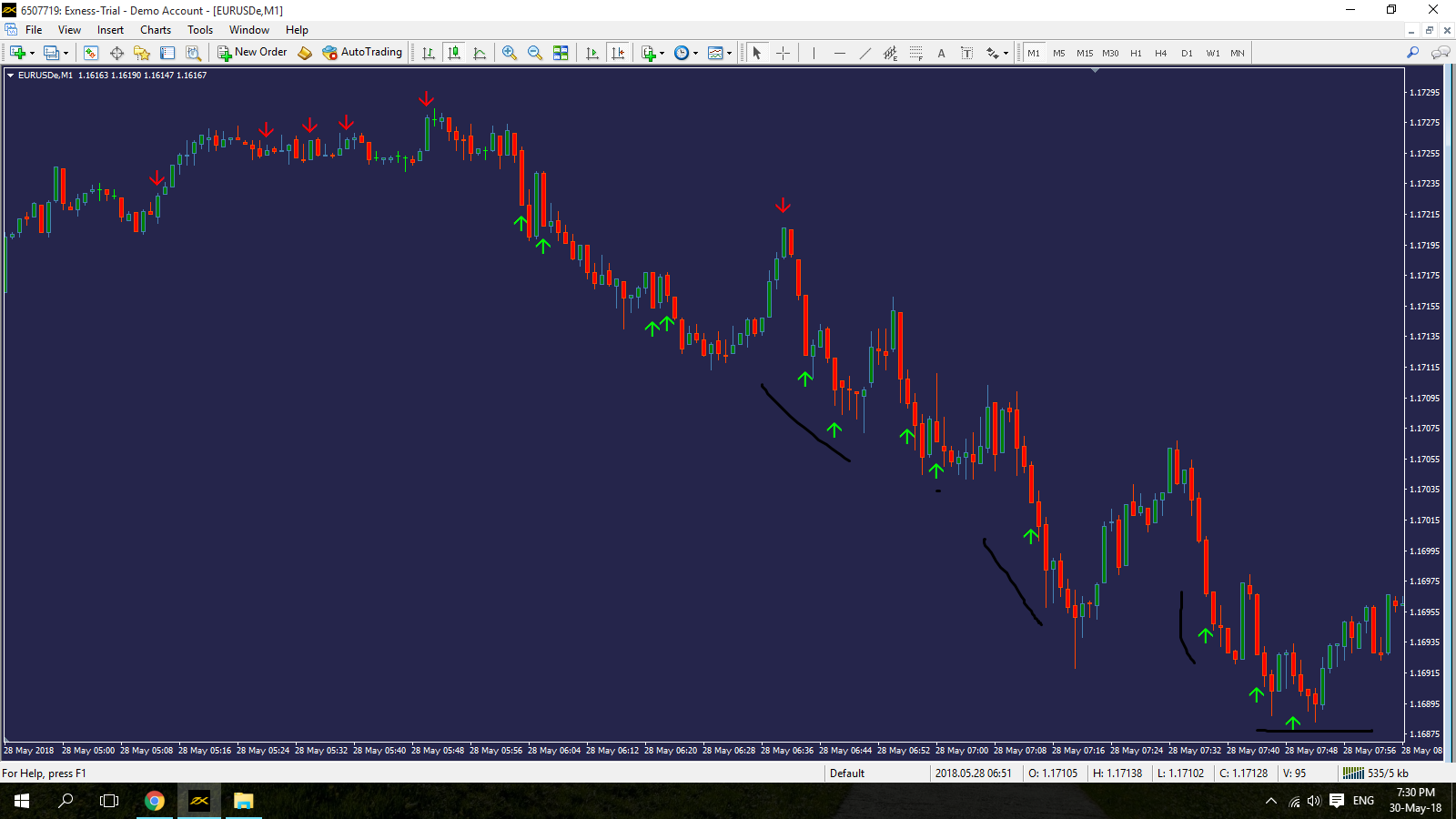Open the Charts menu
The image size is (1456, 819).
(156, 30)
